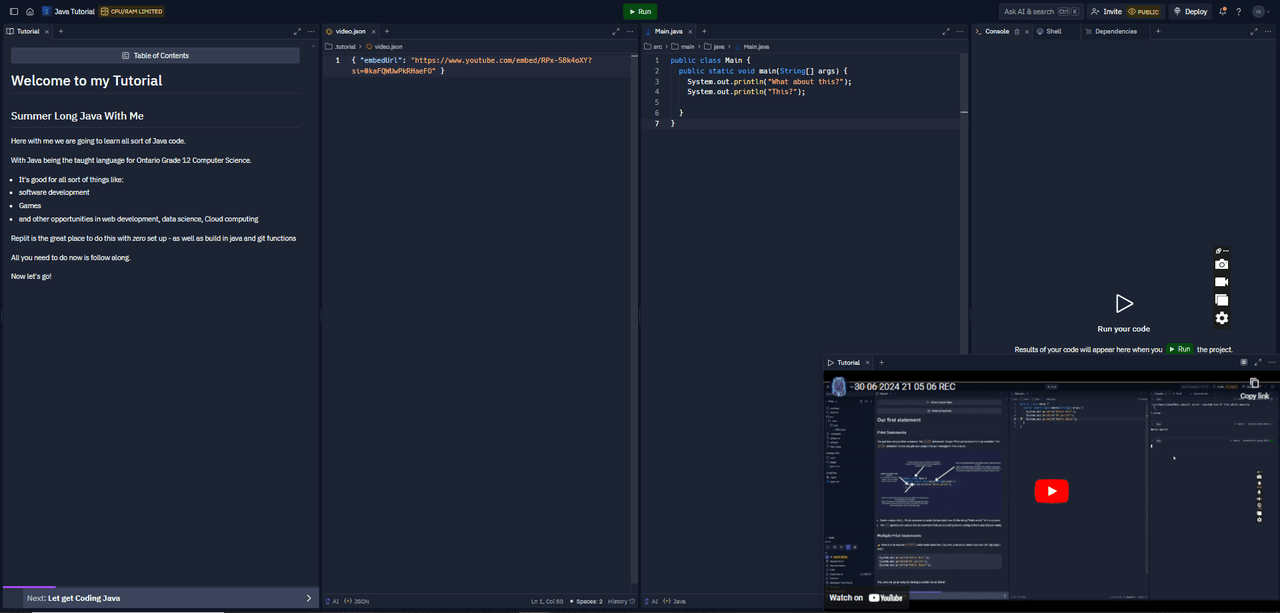This screenshot has height=613, width=1280.
Task: Open recorder settings gear icon
Action: (1221, 318)
